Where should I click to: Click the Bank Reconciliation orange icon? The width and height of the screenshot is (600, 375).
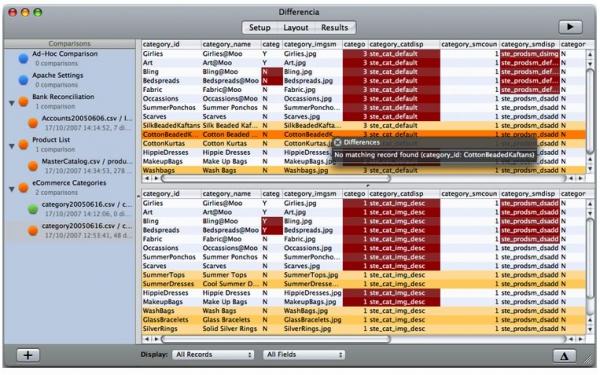click(x=23, y=101)
